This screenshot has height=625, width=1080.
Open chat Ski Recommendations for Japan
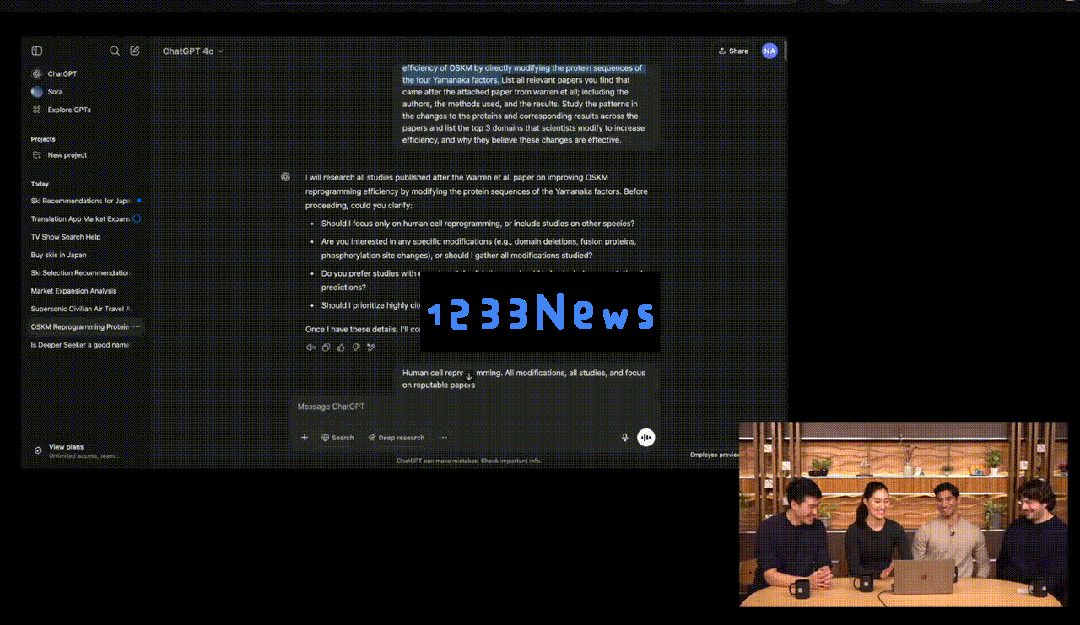pos(80,201)
